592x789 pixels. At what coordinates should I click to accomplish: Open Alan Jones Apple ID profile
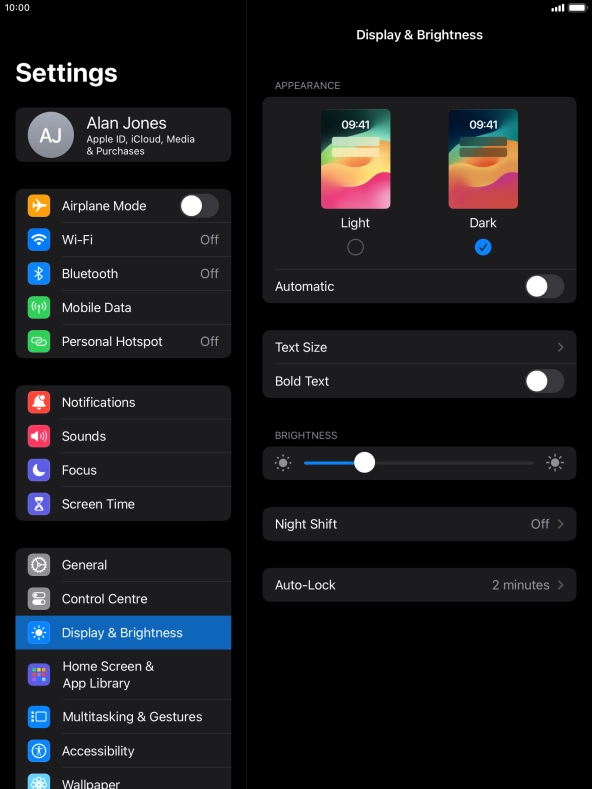click(x=123, y=135)
